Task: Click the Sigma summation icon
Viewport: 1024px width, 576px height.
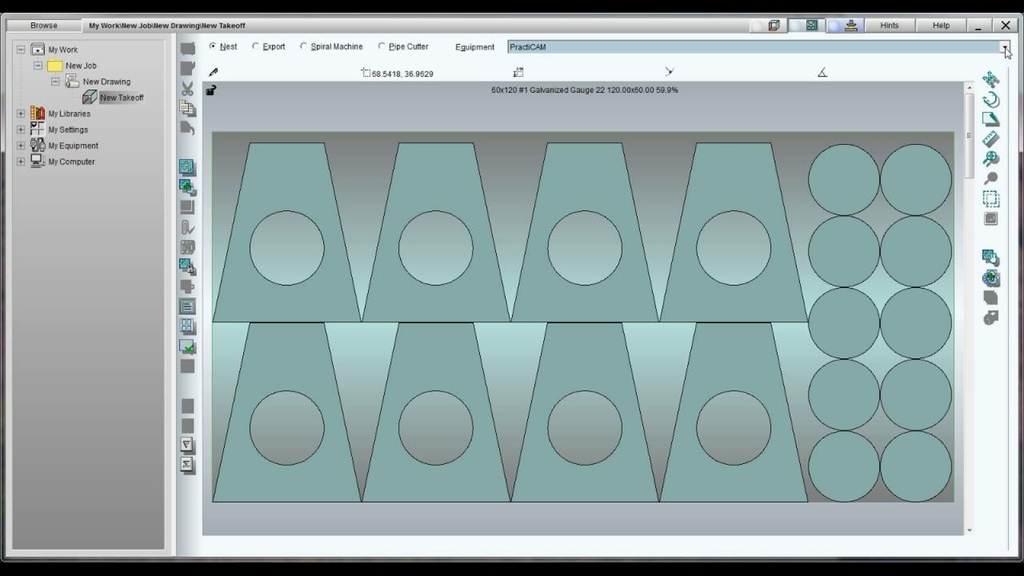Action: click(187, 465)
